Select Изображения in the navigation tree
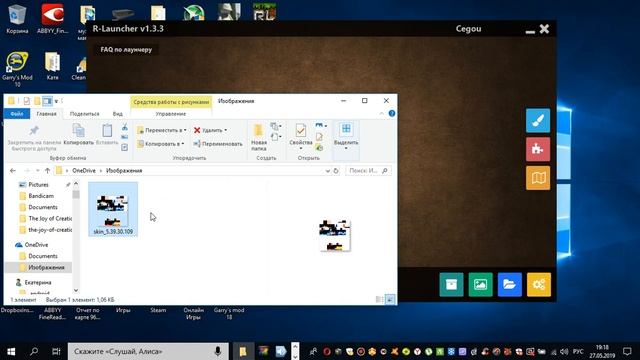Viewport: 640px width, 360px height. (x=46, y=268)
